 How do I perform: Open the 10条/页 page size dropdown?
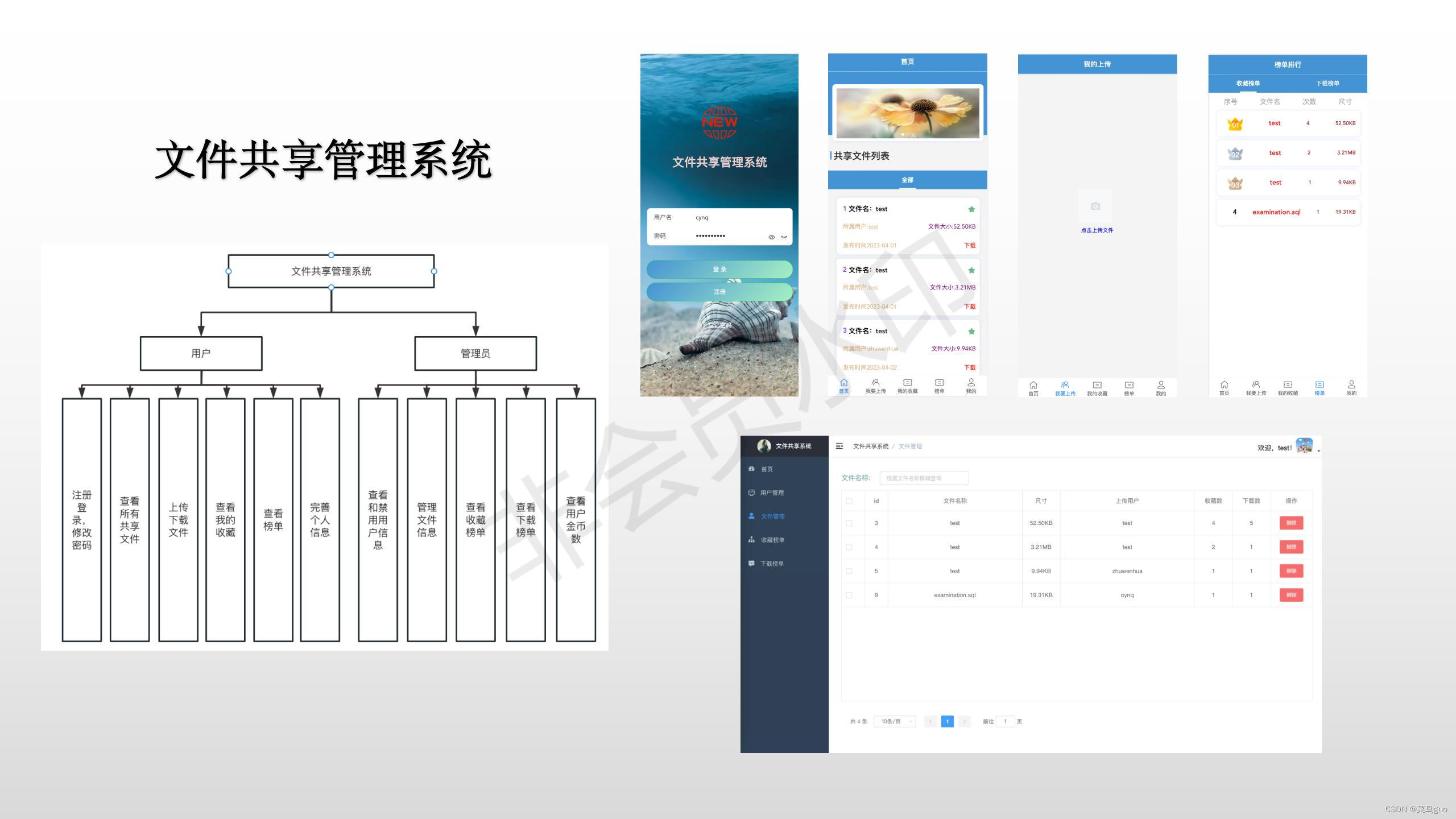coord(895,721)
